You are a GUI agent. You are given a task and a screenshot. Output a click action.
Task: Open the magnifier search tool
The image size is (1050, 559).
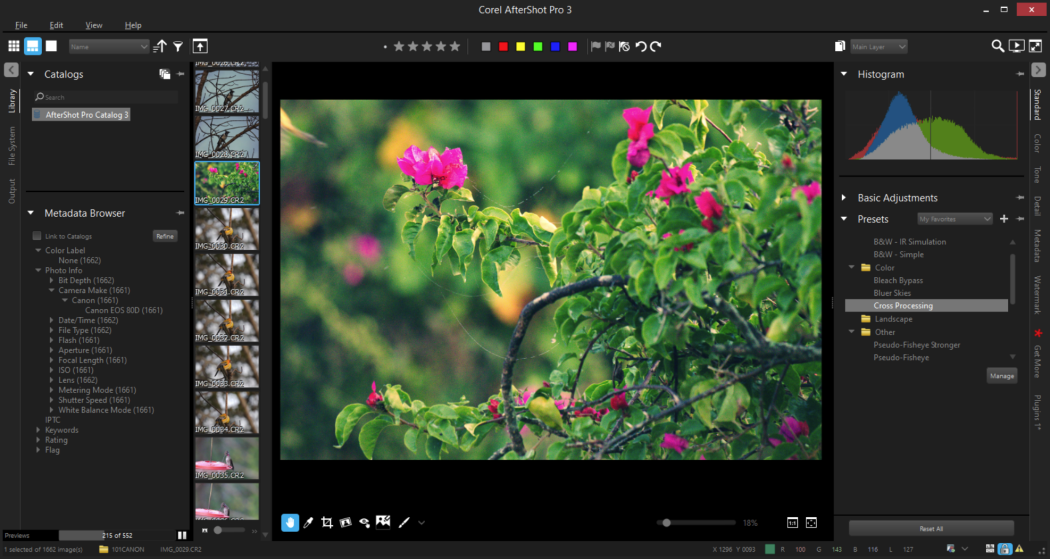[x=997, y=46]
